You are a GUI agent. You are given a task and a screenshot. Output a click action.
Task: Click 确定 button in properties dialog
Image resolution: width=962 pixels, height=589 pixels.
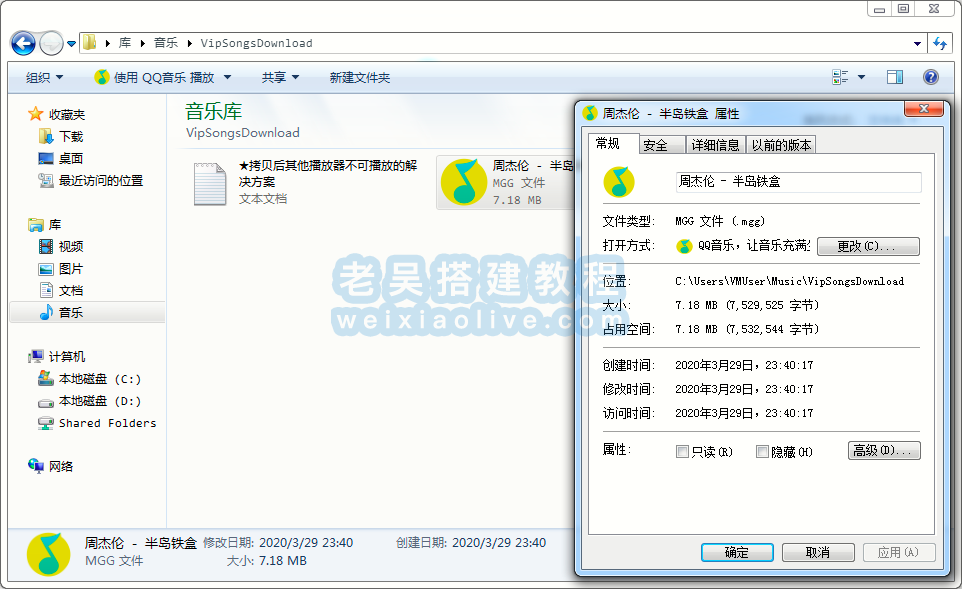click(737, 552)
